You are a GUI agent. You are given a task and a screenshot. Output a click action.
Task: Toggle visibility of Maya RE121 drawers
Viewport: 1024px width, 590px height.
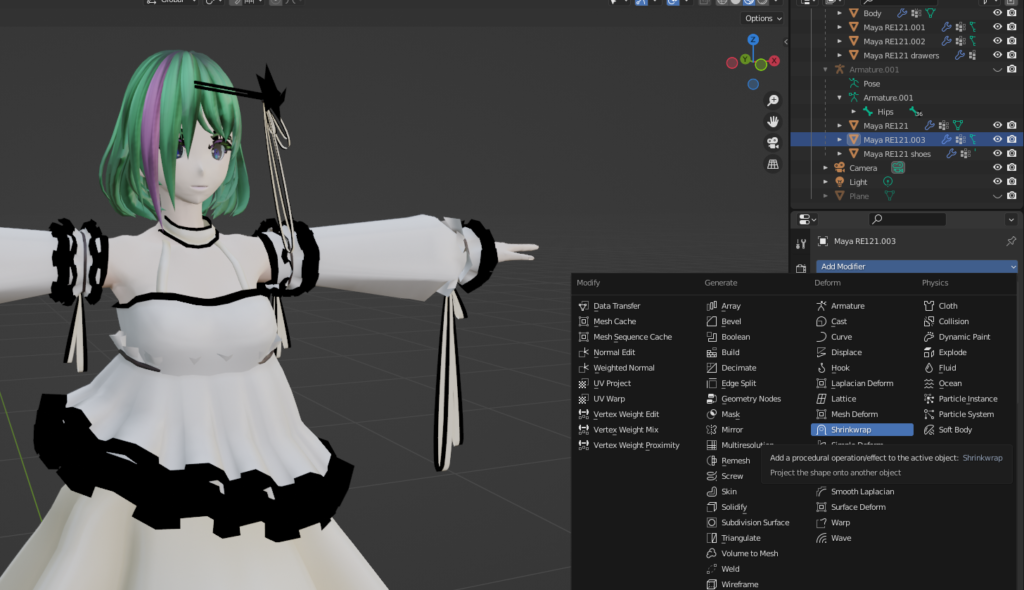coord(997,56)
